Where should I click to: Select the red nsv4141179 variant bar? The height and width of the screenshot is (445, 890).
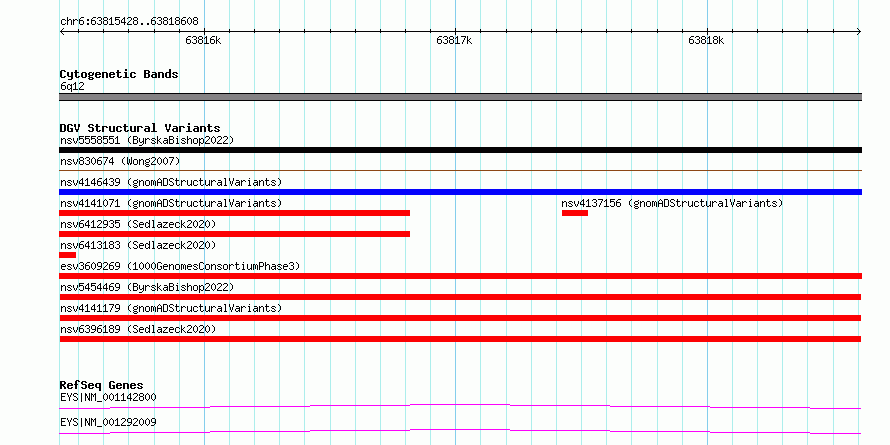pos(460,318)
